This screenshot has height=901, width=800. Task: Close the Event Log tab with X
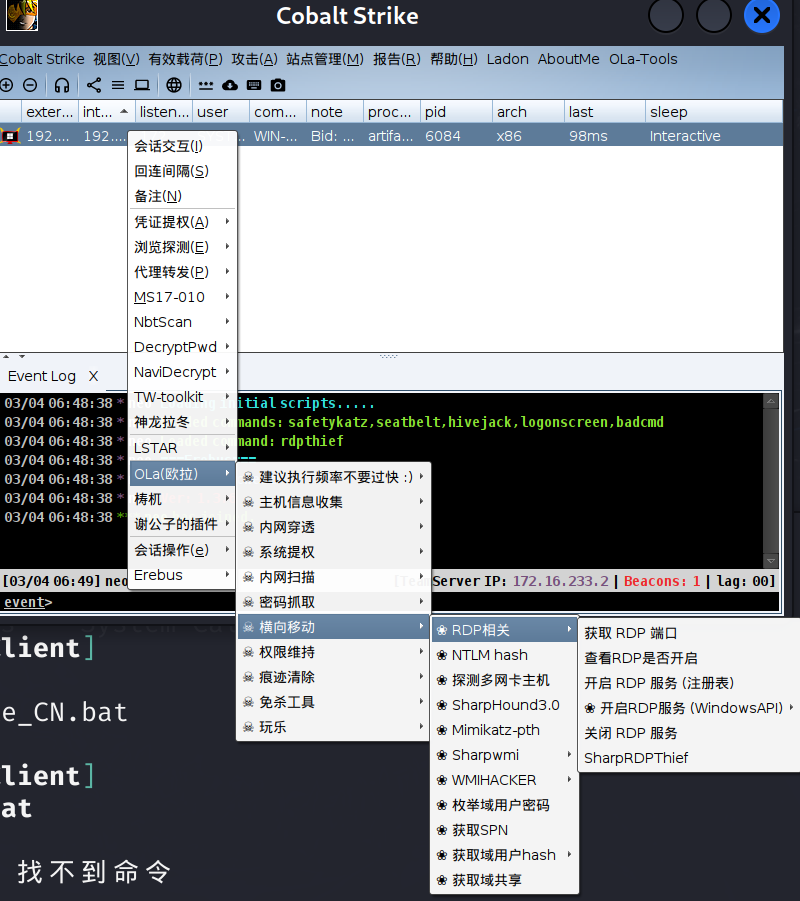tap(93, 376)
